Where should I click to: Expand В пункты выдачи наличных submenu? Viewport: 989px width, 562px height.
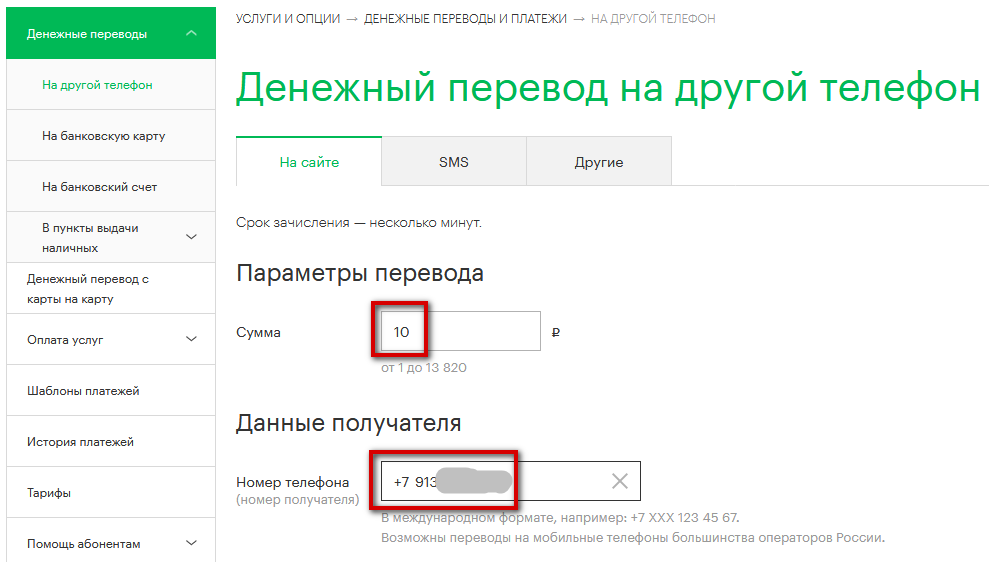[x=192, y=237]
